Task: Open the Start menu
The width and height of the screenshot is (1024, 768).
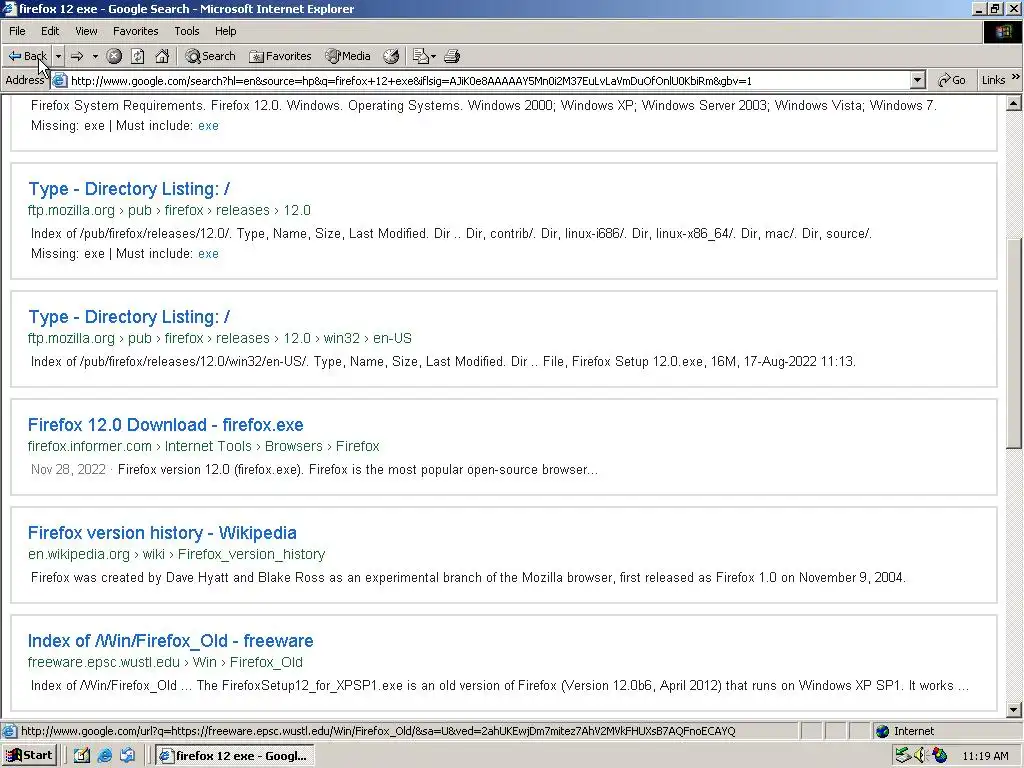Action: pos(29,756)
